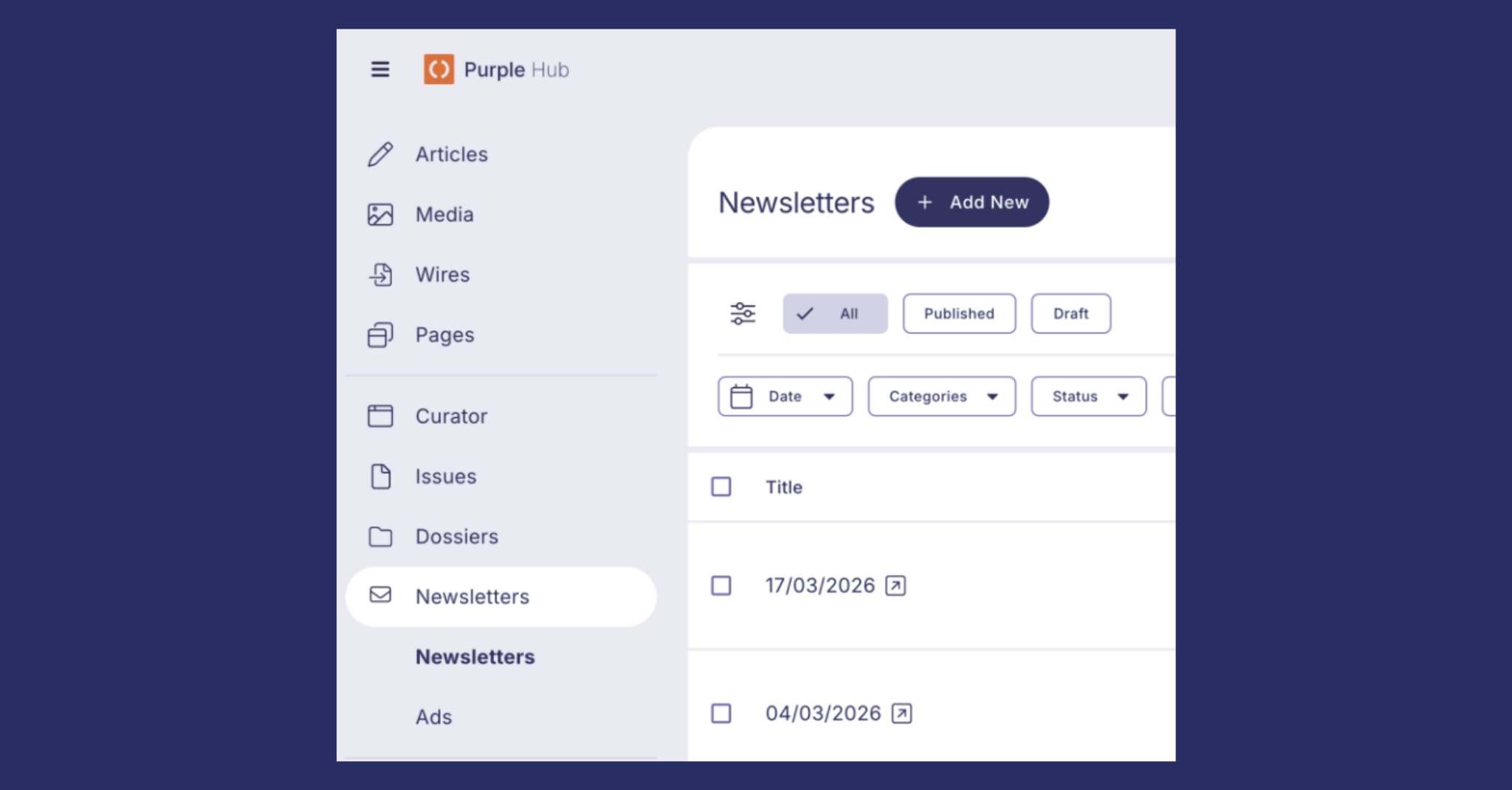
Task: Sort by the Title column header
Action: click(783, 487)
